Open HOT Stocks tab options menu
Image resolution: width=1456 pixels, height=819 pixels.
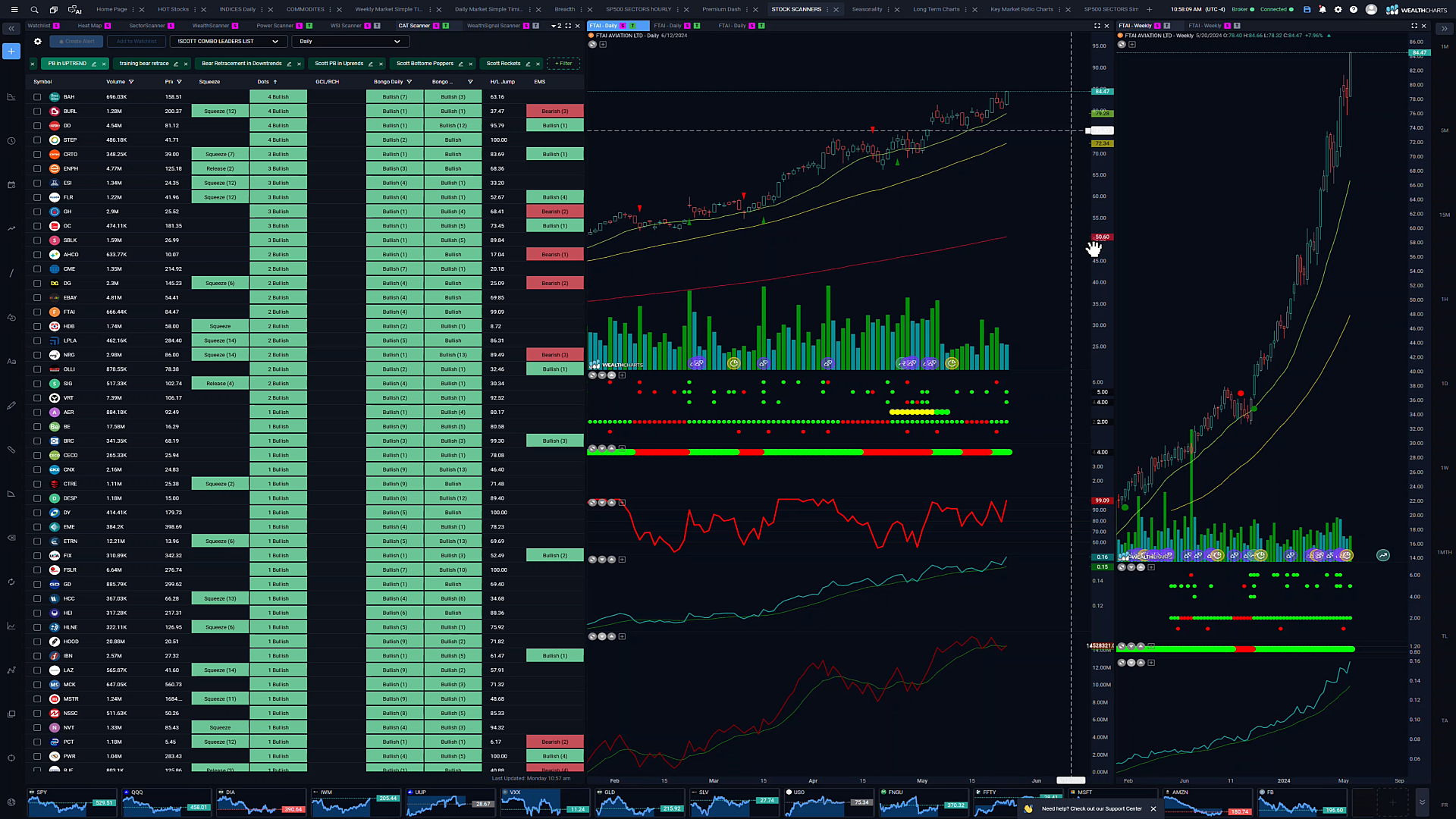195,10
